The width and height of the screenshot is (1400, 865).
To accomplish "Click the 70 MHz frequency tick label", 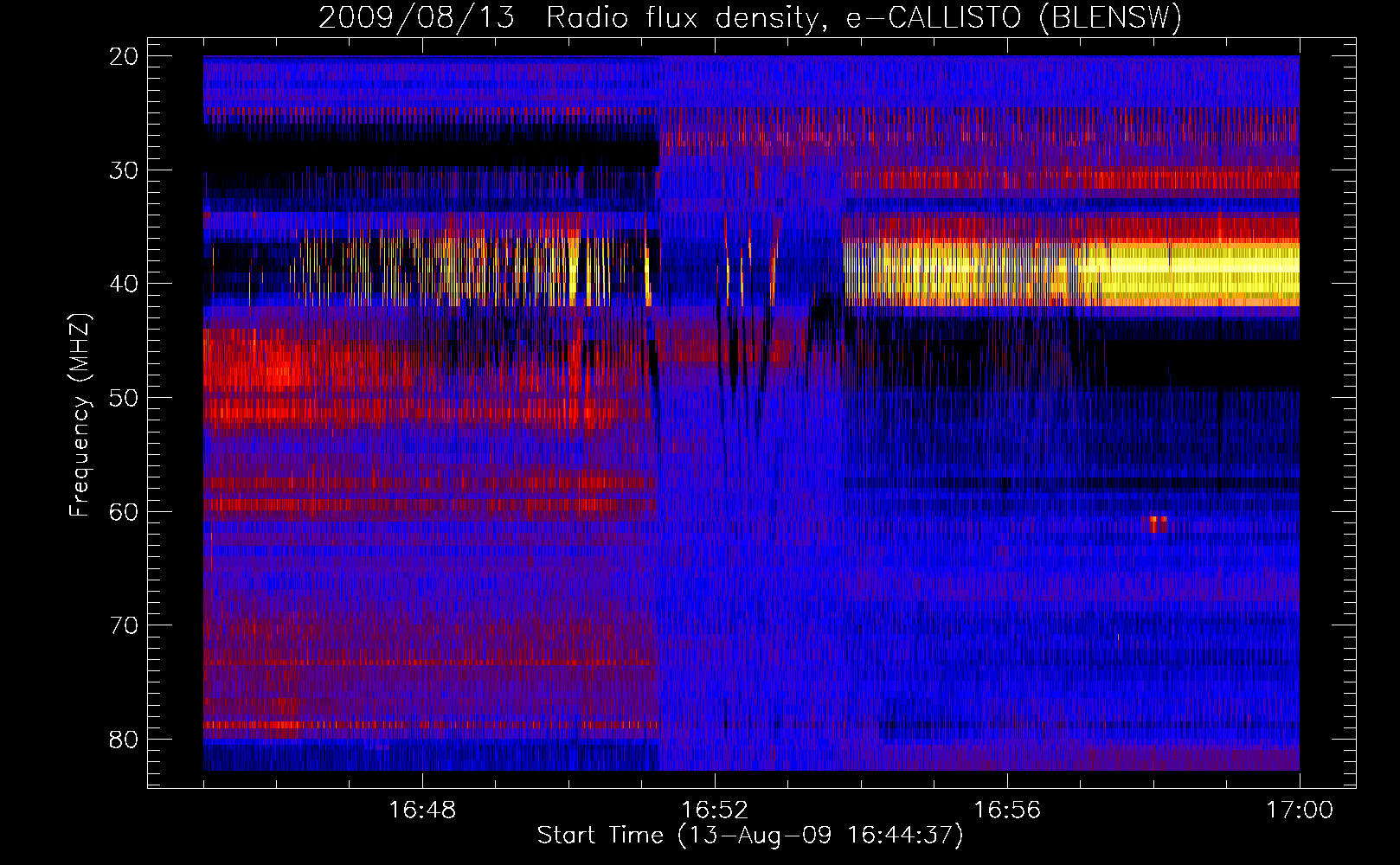I will [x=123, y=625].
